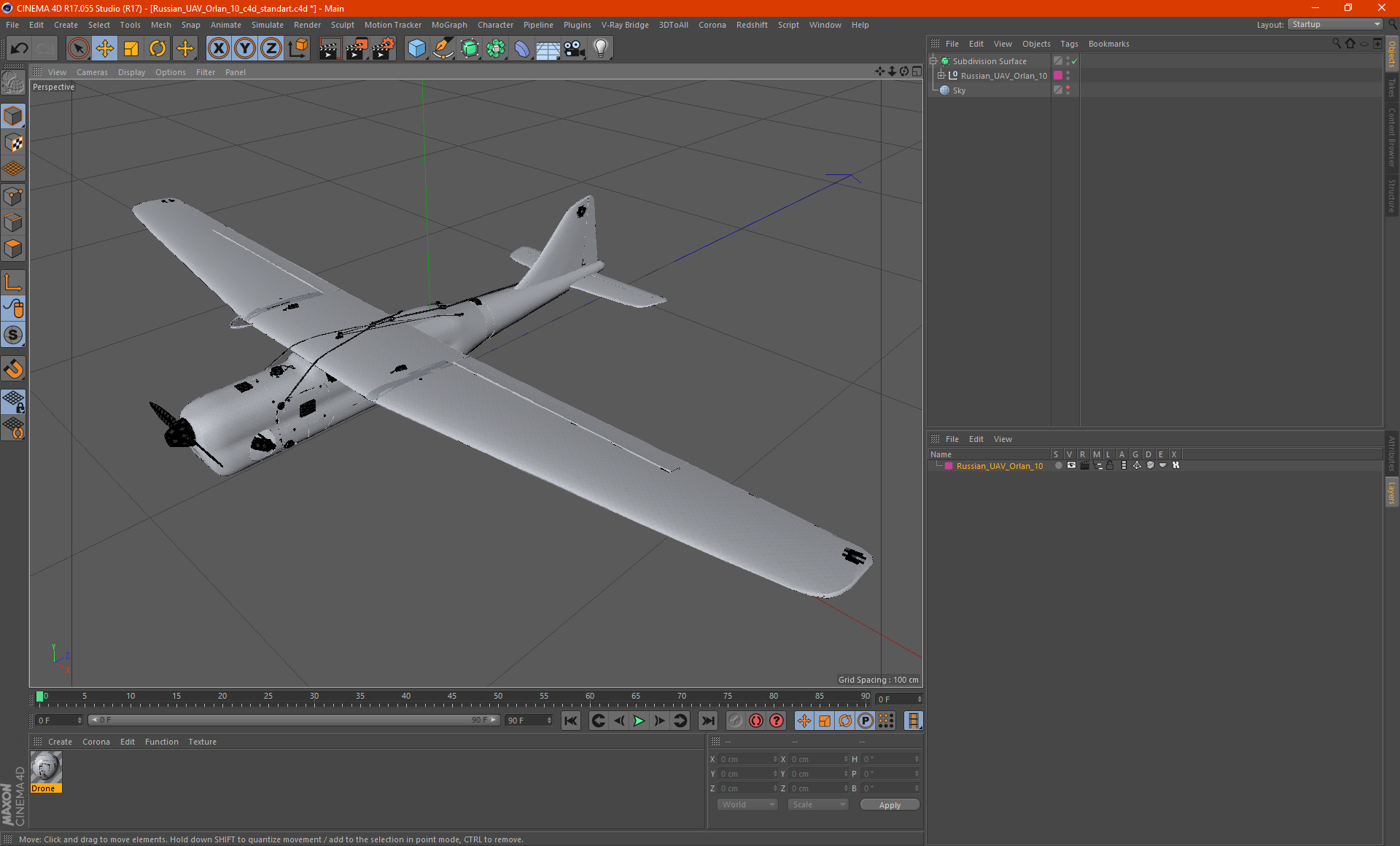Go to start of animation
Viewport: 1400px width, 846px height.
570,721
